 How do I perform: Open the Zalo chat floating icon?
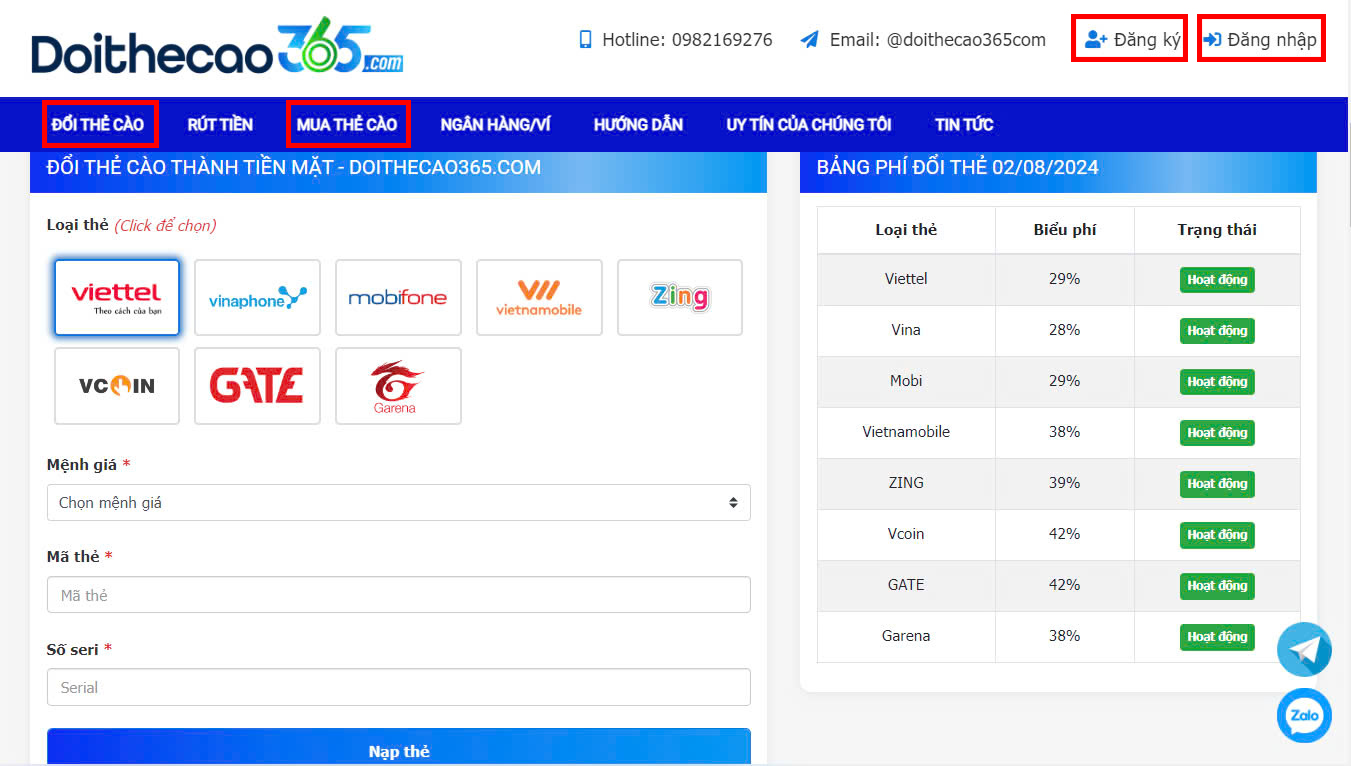[x=1304, y=715]
